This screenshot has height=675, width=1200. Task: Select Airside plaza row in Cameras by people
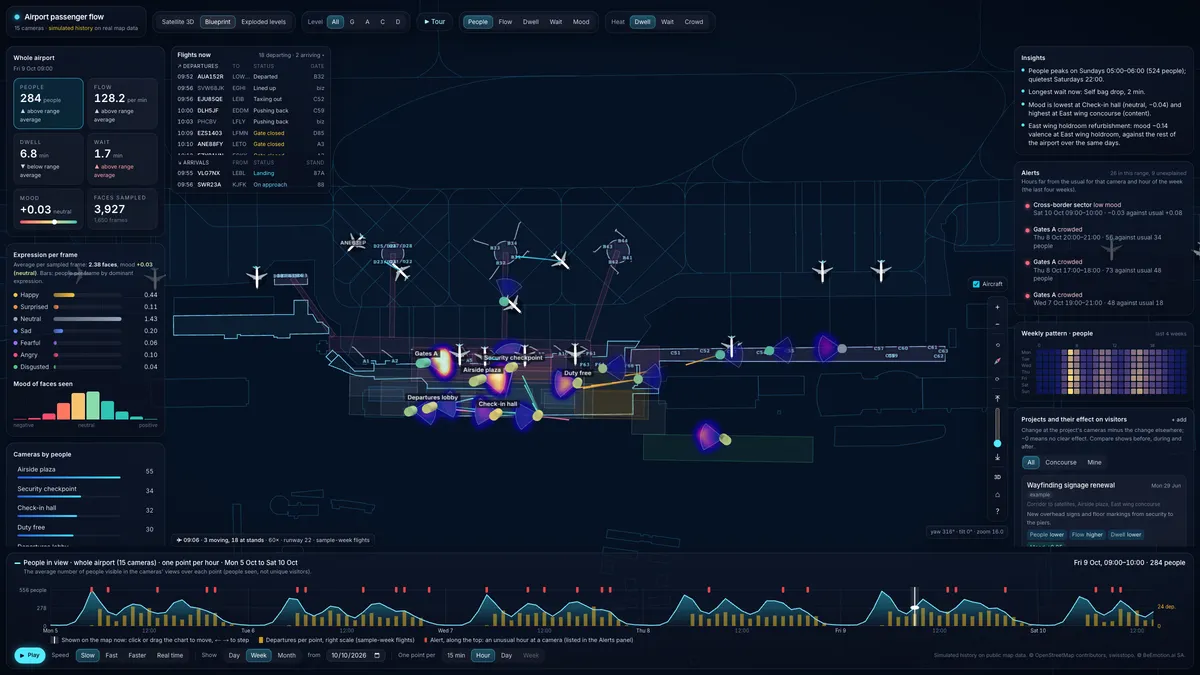pos(85,471)
